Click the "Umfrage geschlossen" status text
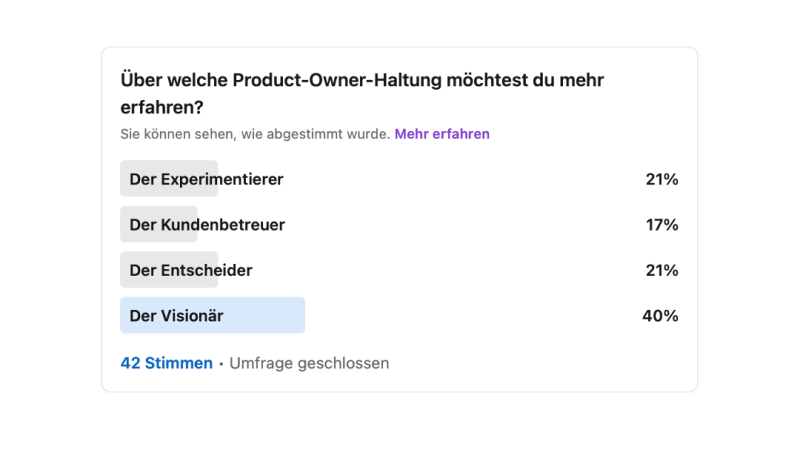 [x=309, y=363]
